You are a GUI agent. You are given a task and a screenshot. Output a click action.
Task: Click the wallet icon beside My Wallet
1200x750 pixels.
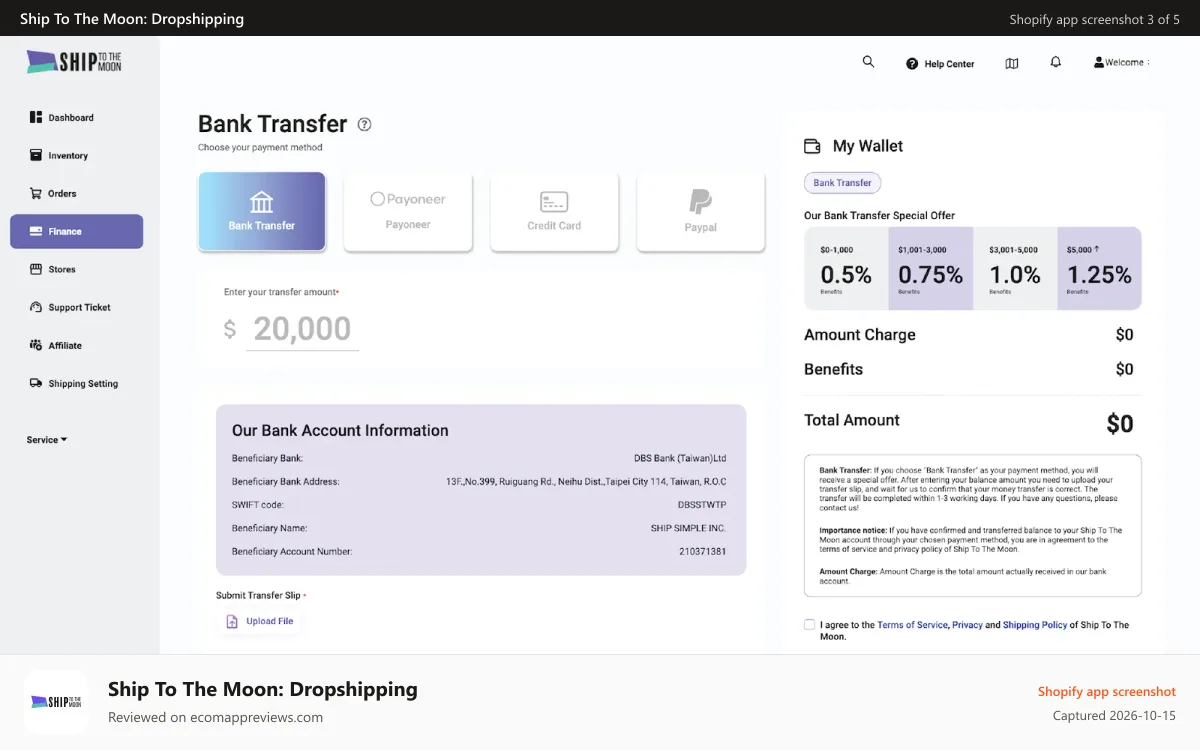(x=812, y=146)
